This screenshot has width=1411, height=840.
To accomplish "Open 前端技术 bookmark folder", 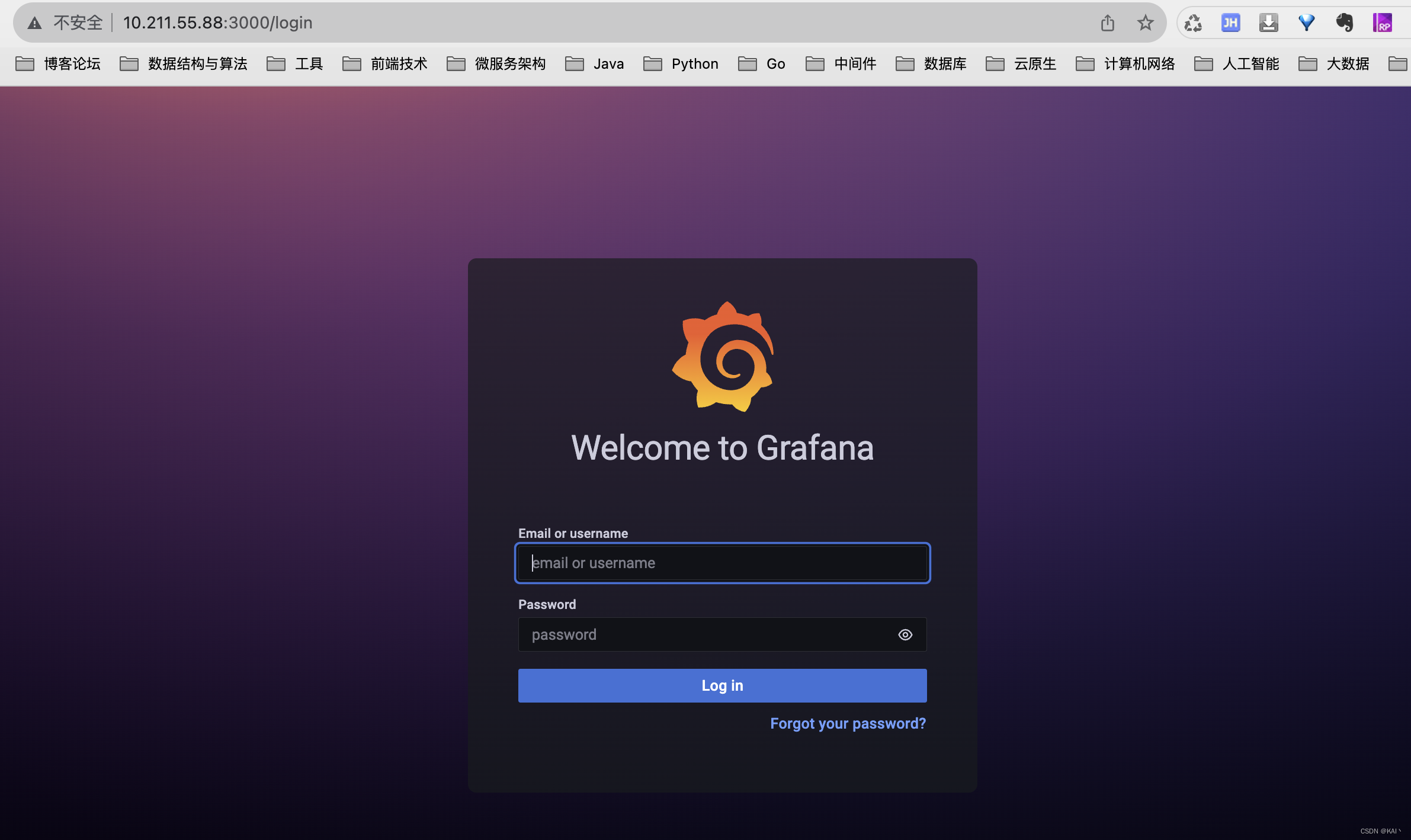I will pos(385,63).
